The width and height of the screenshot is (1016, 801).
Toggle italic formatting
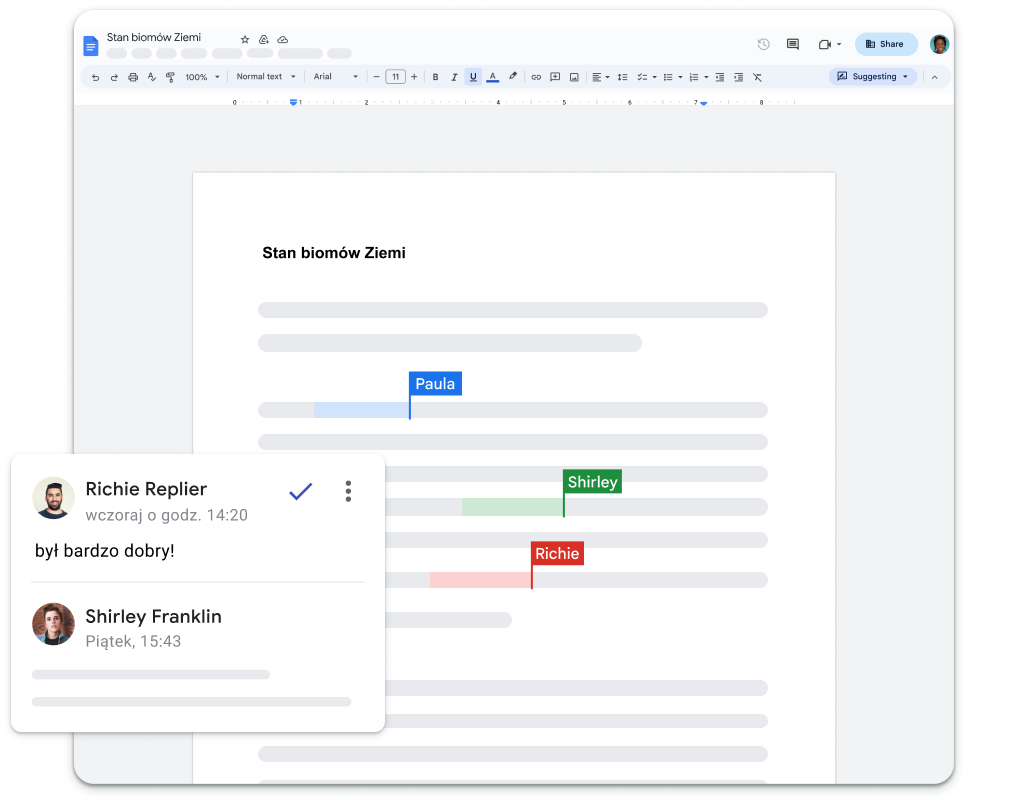[454, 77]
